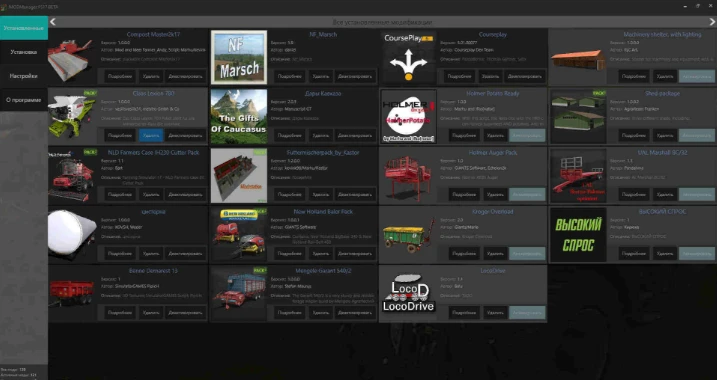Deactivate the NF_Marsch mod
The height and width of the screenshot is (380, 717).
[x=355, y=76]
